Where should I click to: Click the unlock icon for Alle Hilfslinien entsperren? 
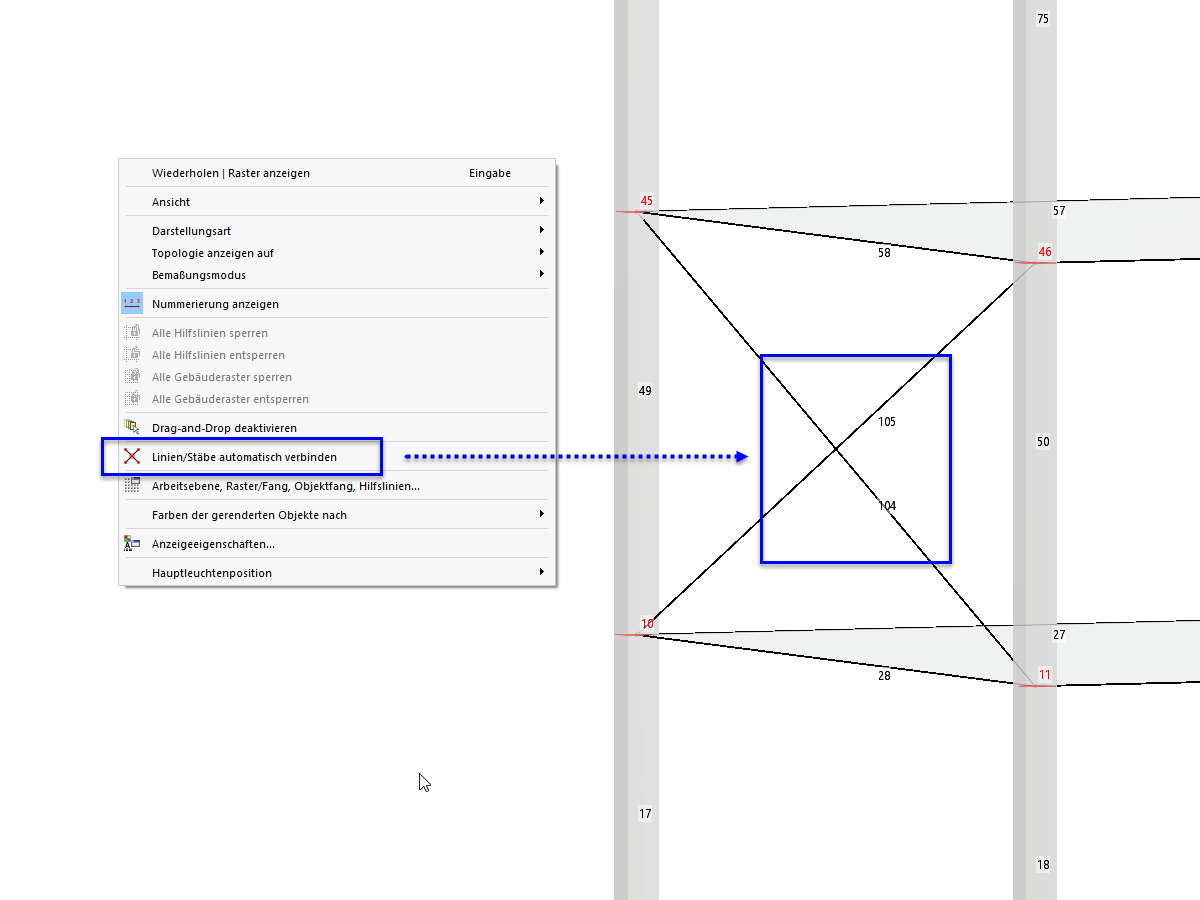click(x=132, y=355)
